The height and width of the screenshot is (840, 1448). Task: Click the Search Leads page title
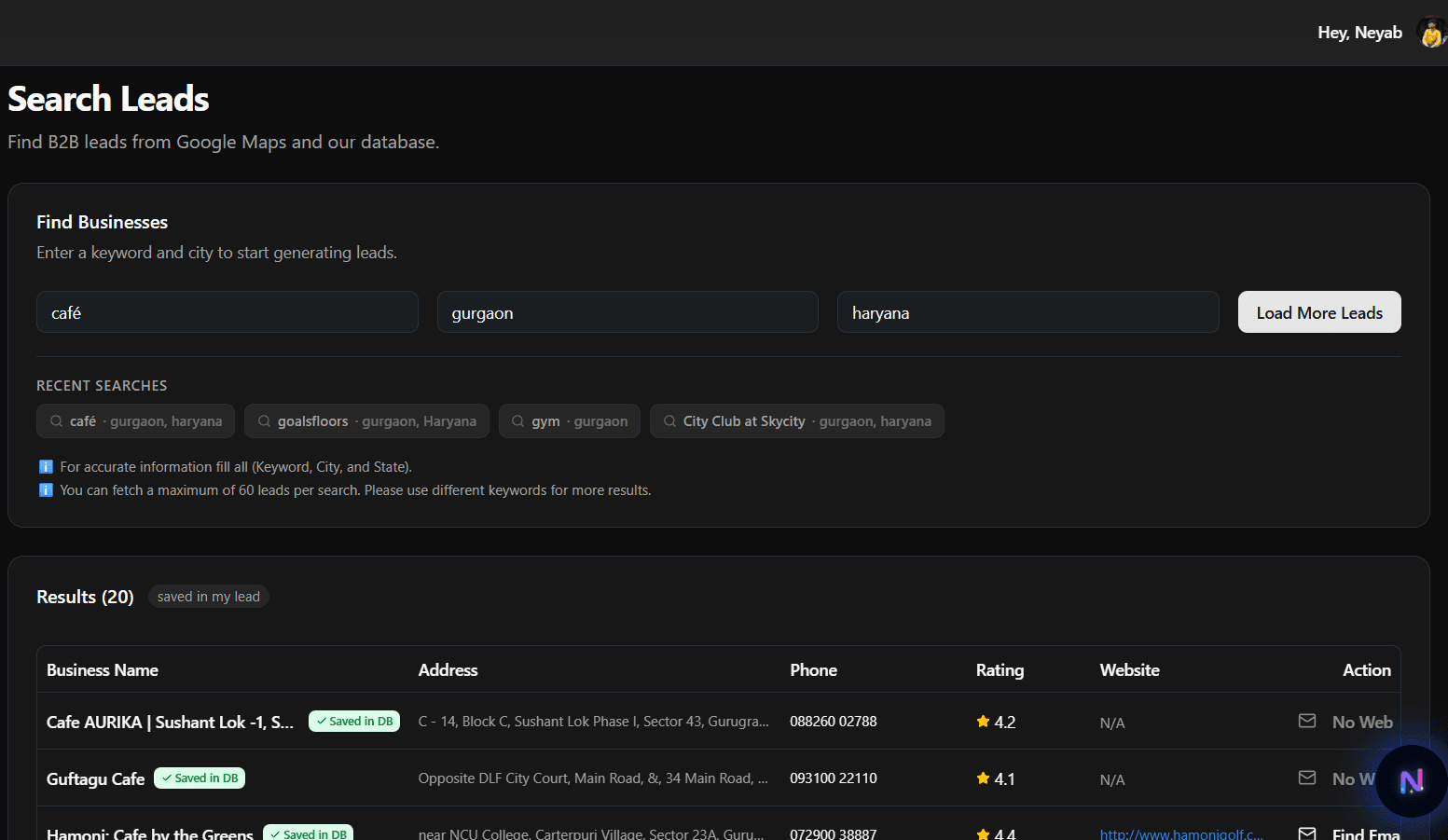[108, 99]
